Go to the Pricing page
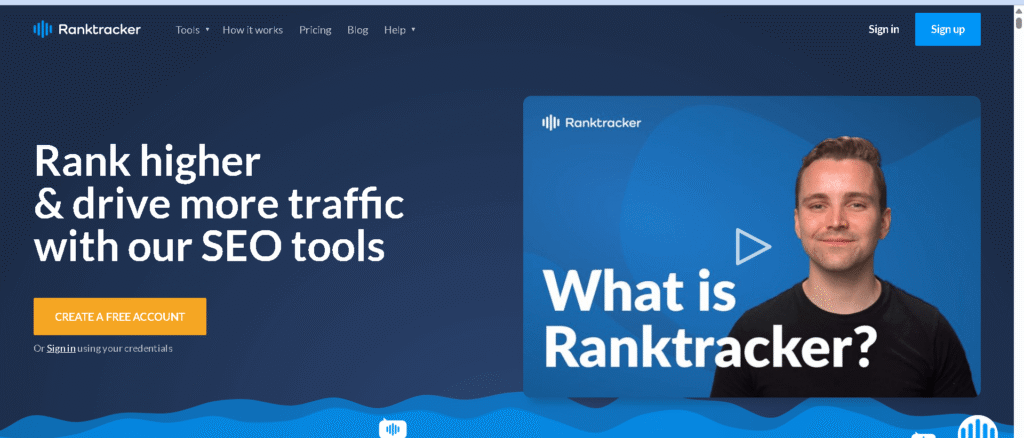Screen dimensions: 1024x438 point(315,30)
